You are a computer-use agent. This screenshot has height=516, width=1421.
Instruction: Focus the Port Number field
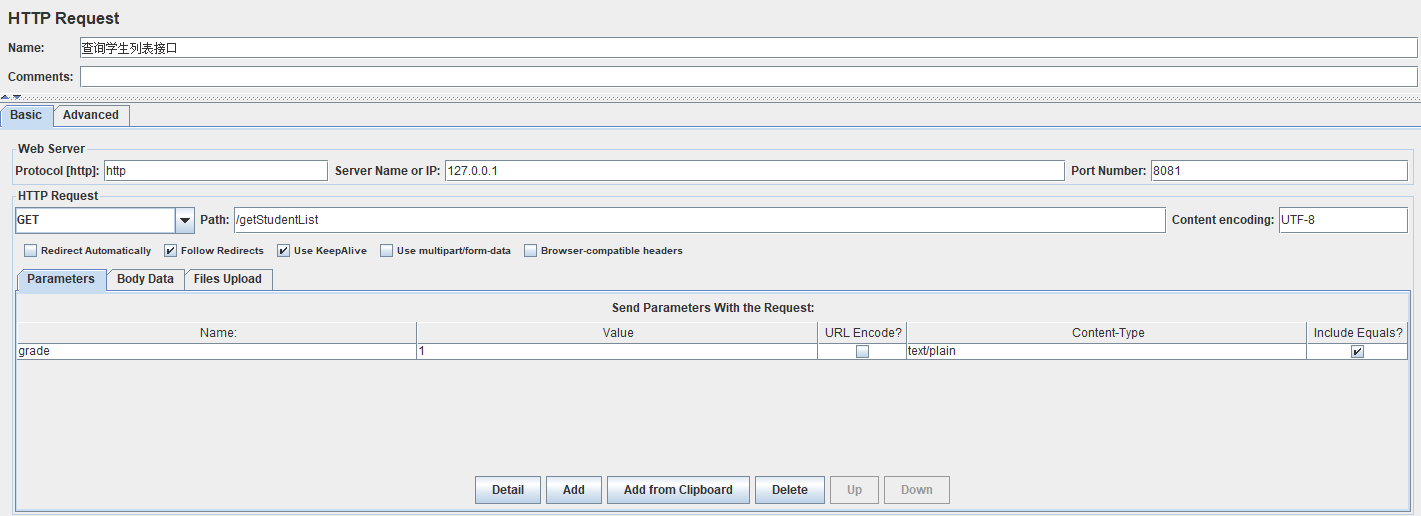tap(1278, 171)
